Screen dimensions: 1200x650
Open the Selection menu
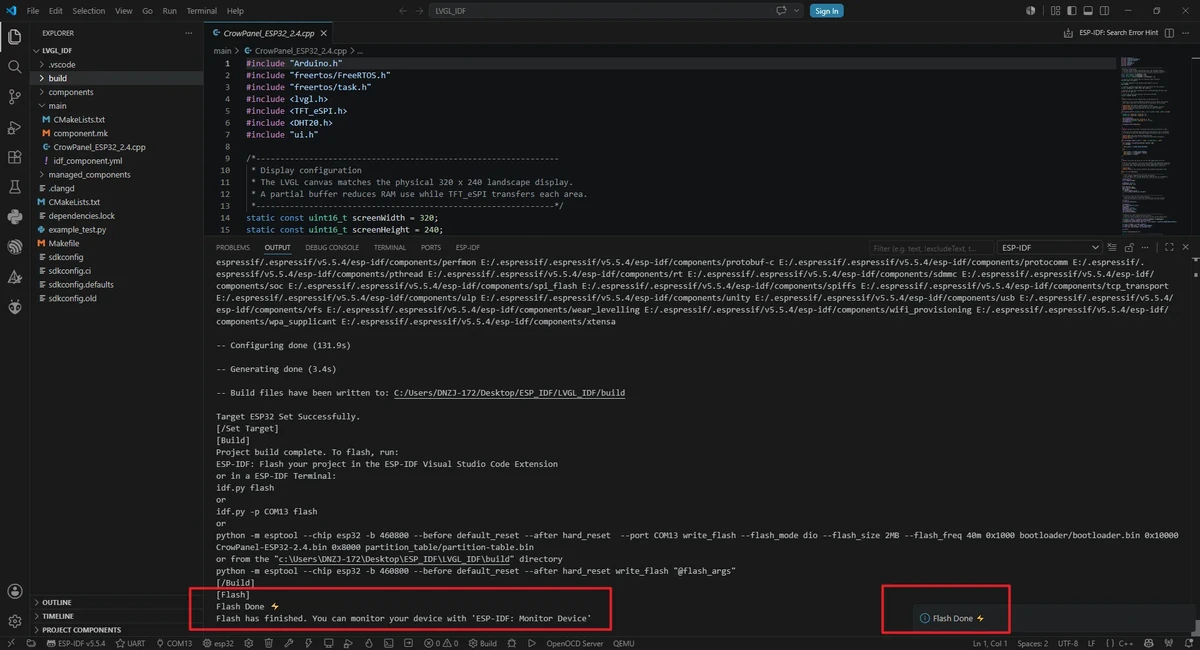[x=88, y=11]
